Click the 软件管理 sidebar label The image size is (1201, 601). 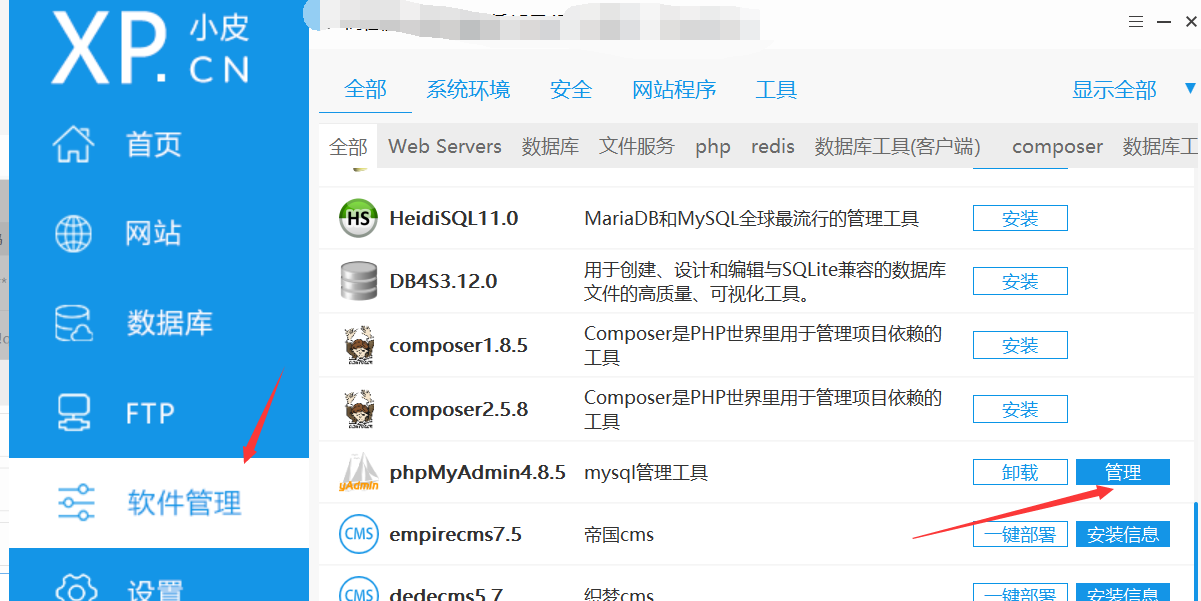(x=185, y=502)
